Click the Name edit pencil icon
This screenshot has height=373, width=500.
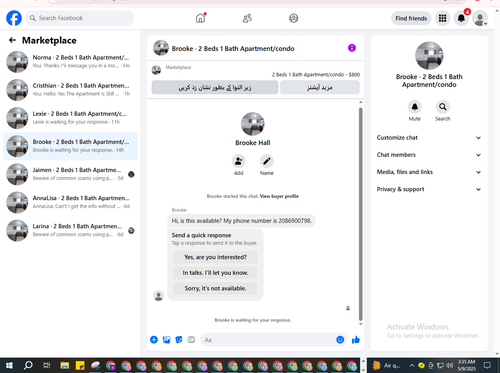tap(267, 161)
